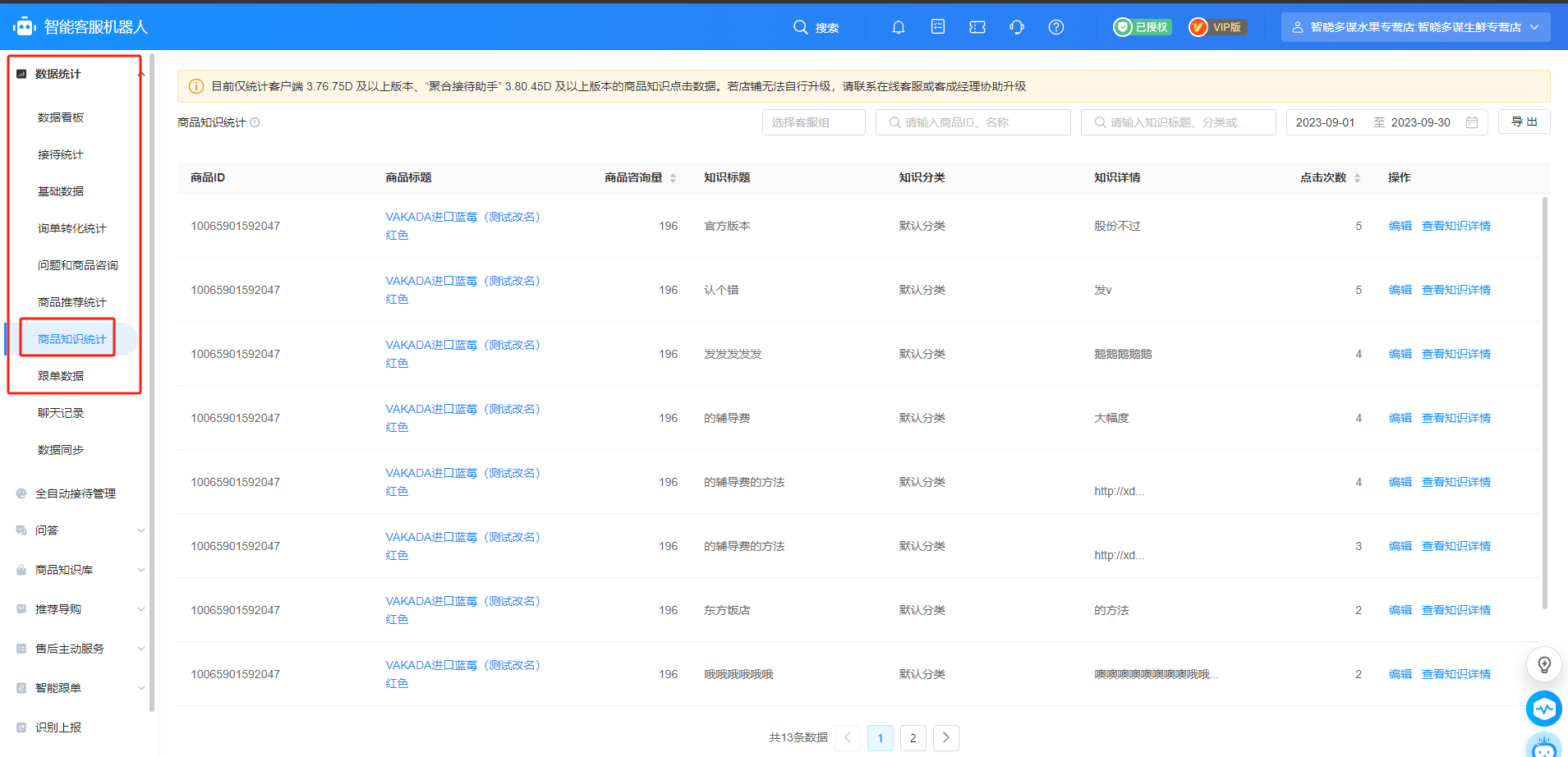
Task: Open 跟单数据 in sidebar
Action: 61,376
